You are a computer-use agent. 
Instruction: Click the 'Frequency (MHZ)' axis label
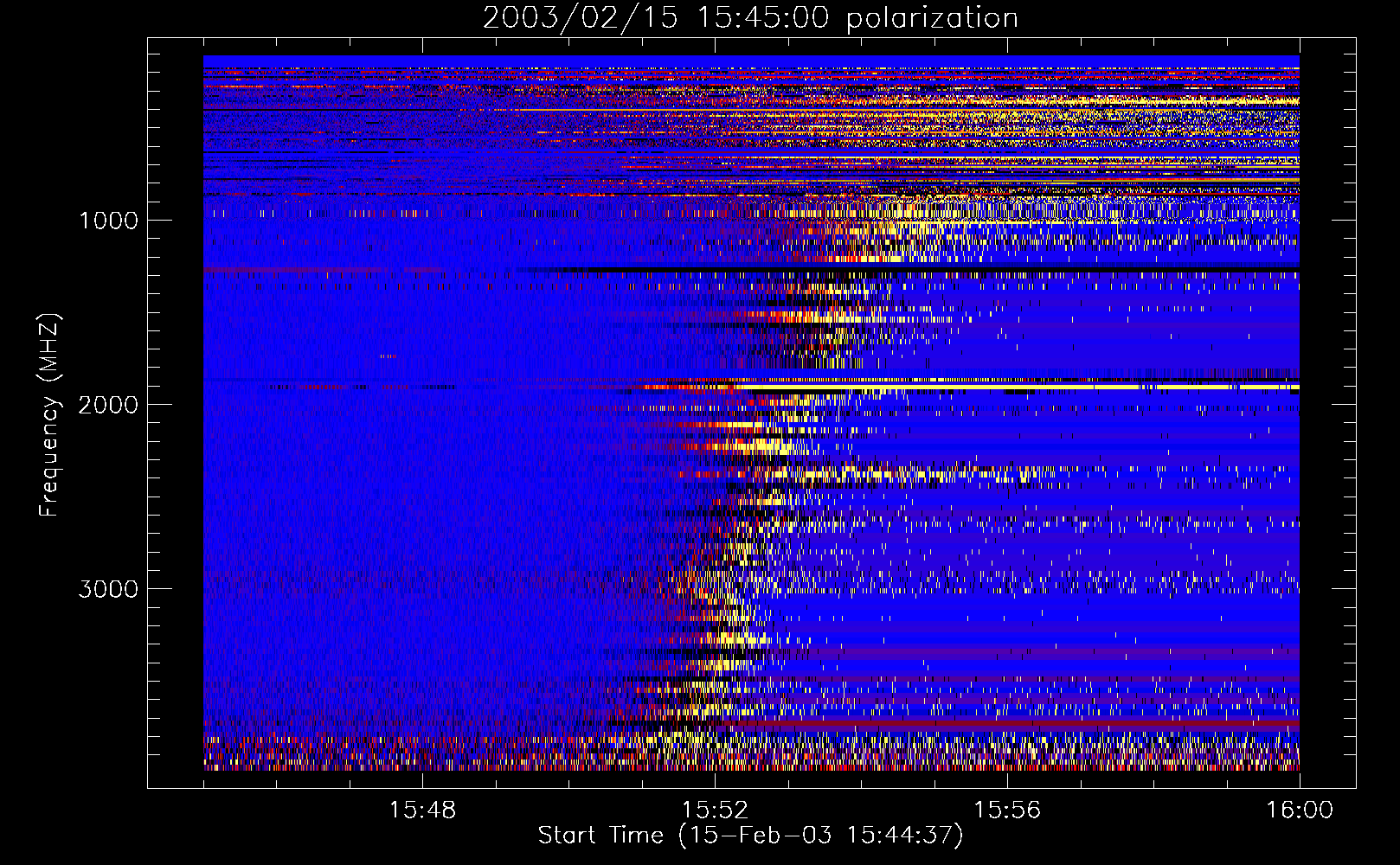point(49,415)
